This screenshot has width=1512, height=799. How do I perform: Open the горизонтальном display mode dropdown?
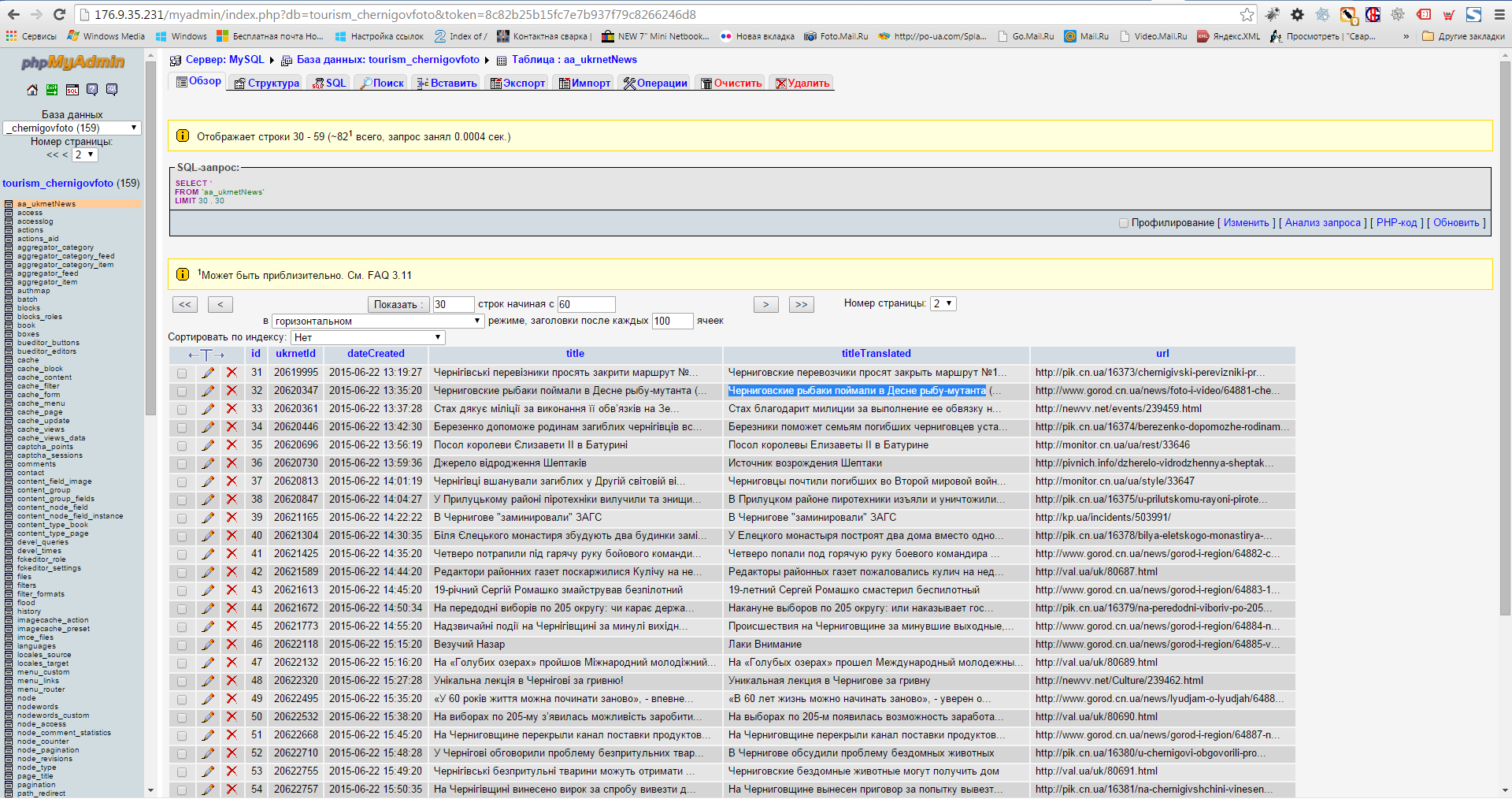pyautogui.click(x=377, y=321)
